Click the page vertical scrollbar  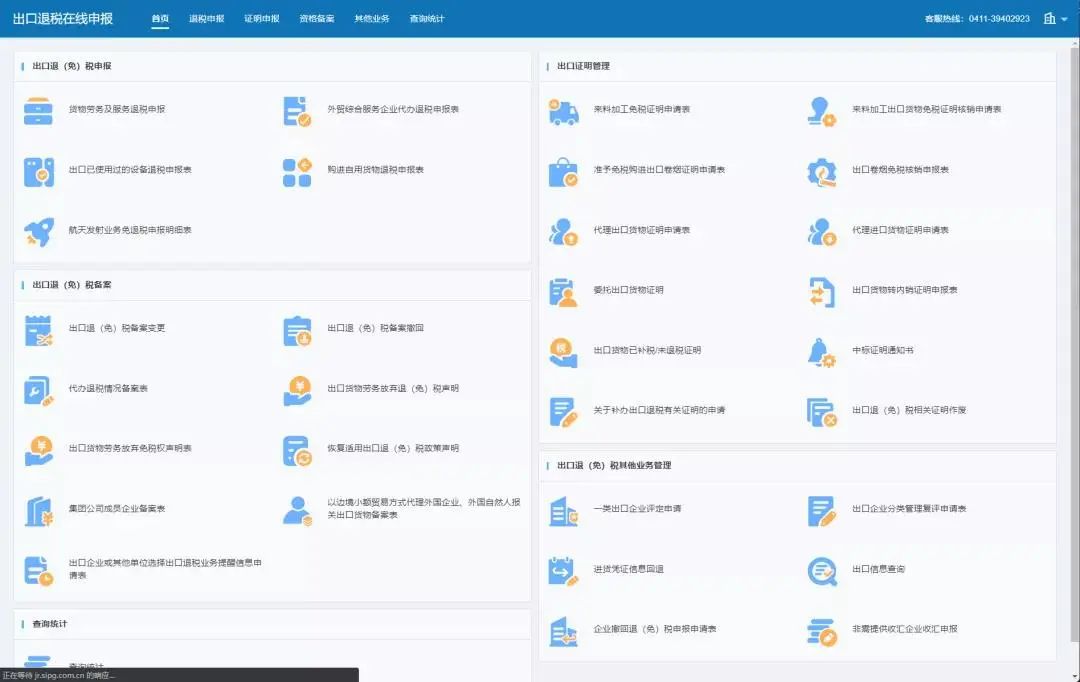(1075, 344)
